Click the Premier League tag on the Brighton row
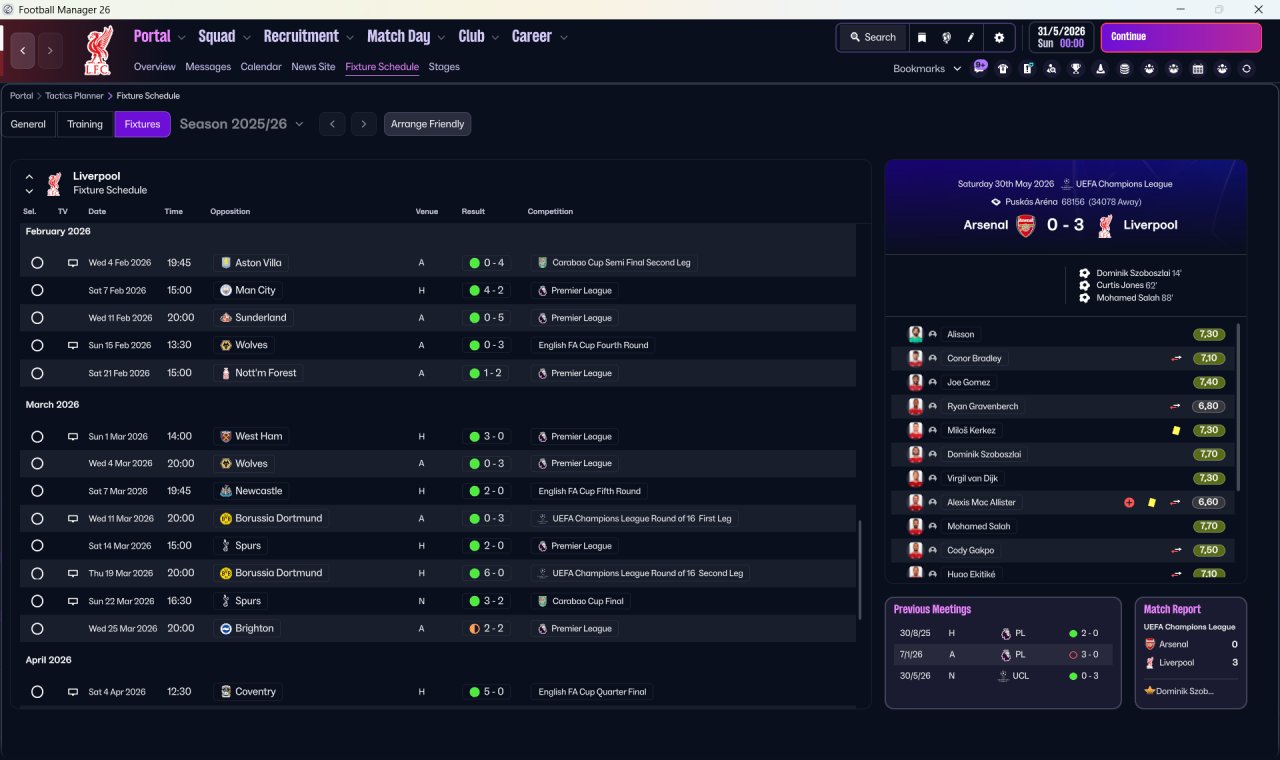 (574, 629)
